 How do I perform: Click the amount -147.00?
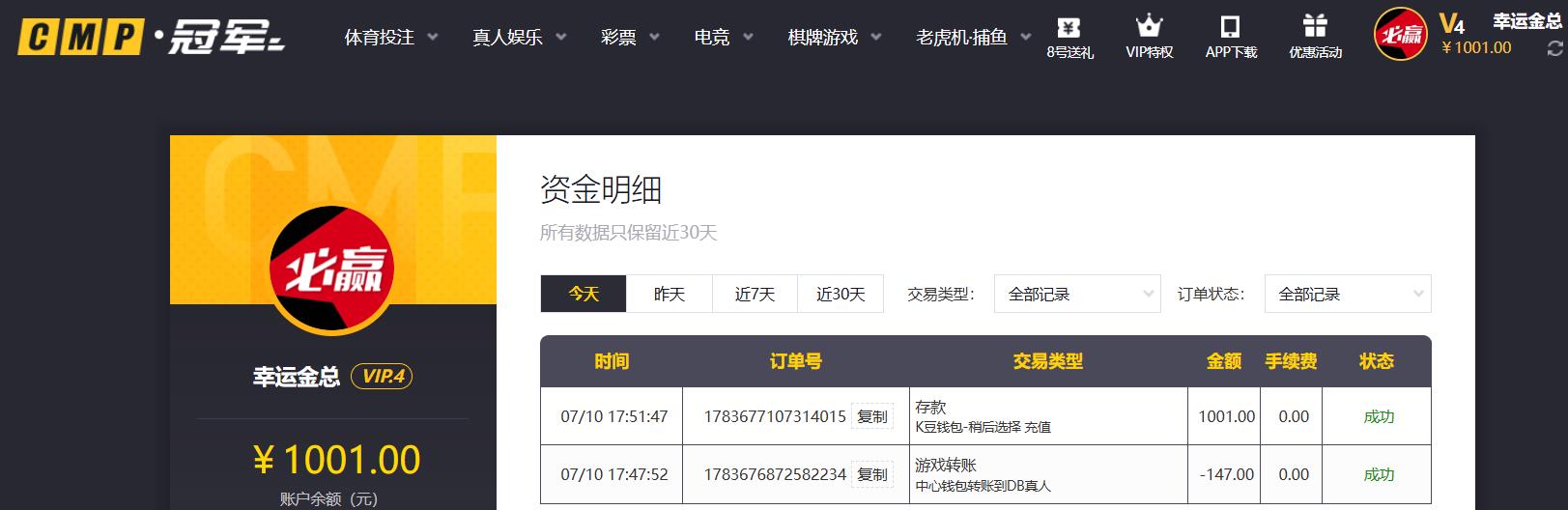click(1227, 474)
